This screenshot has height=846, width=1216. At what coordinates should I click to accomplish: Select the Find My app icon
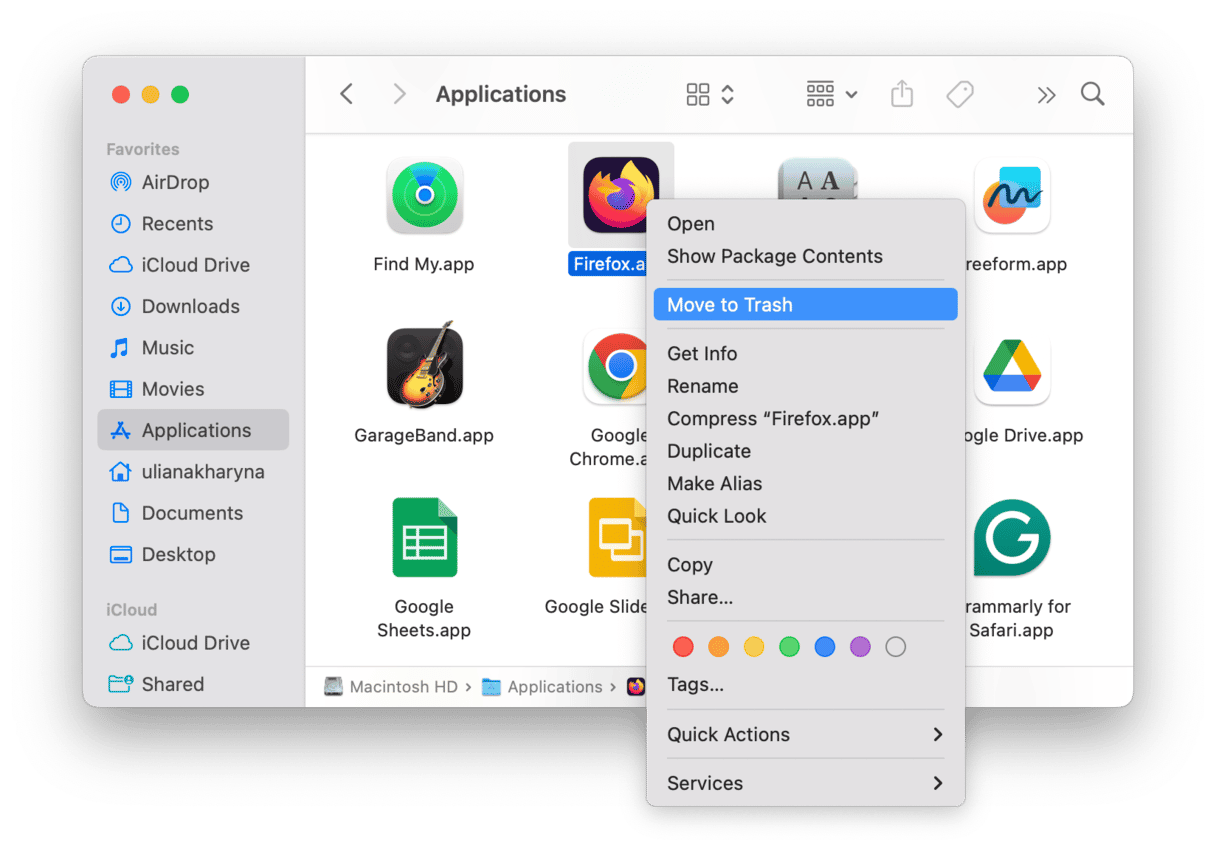[424, 195]
